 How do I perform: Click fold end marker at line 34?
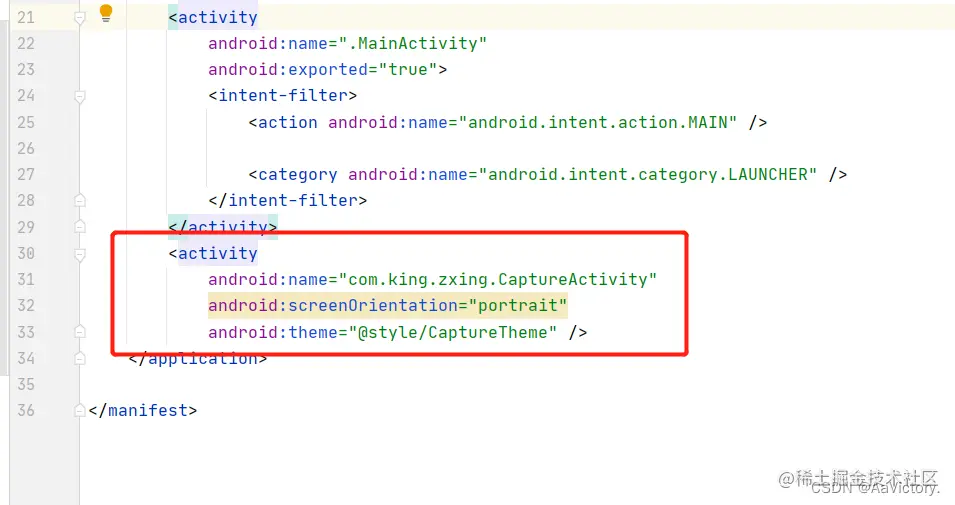point(80,358)
